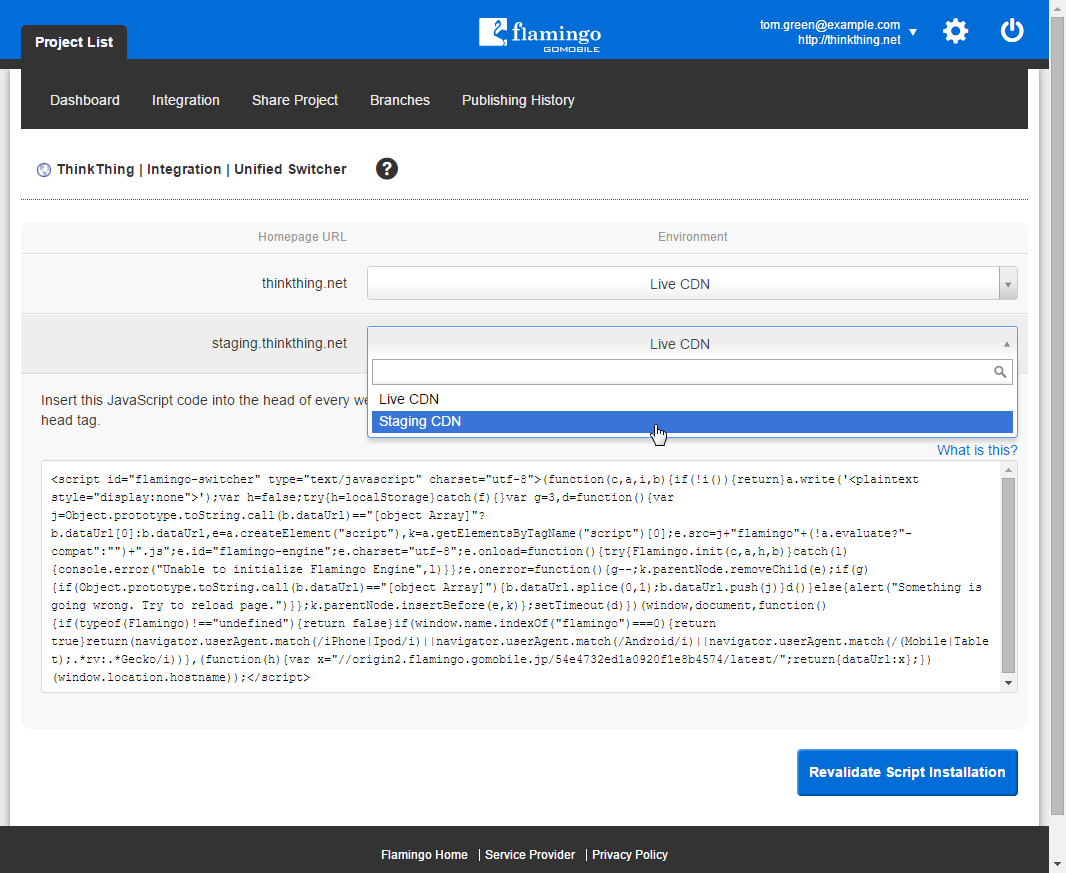This screenshot has height=873, width=1066.
Task: Click the search magnifier in dropdown
Action: [999, 372]
